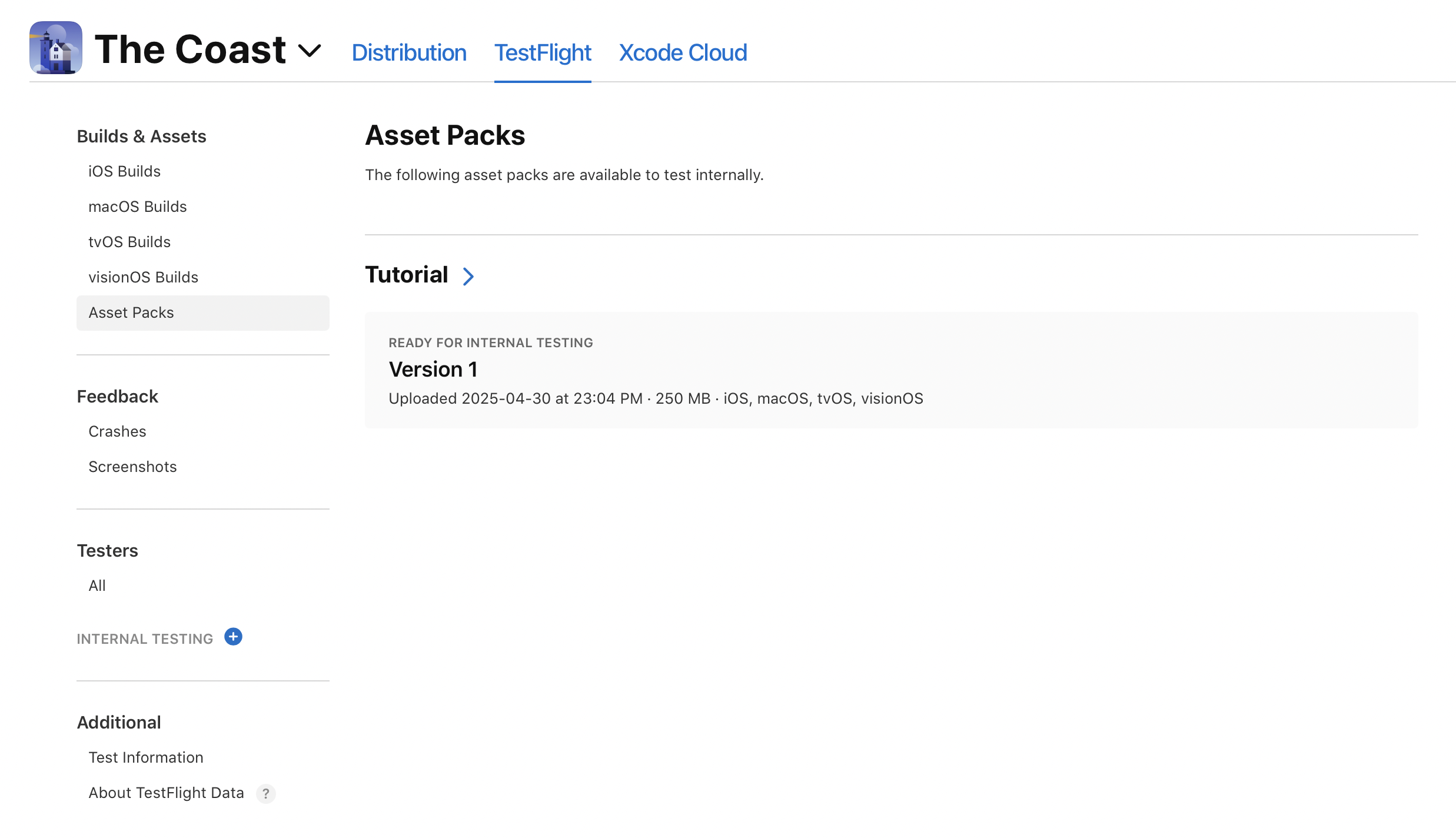Click the Additional section header
Screen dimensions: 1456x838
click(119, 722)
